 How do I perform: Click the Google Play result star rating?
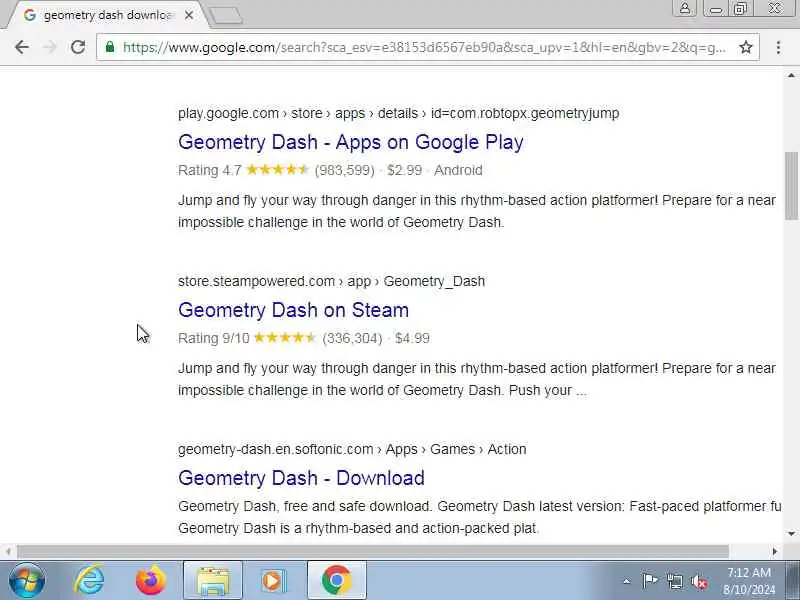(x=278, y=169)
